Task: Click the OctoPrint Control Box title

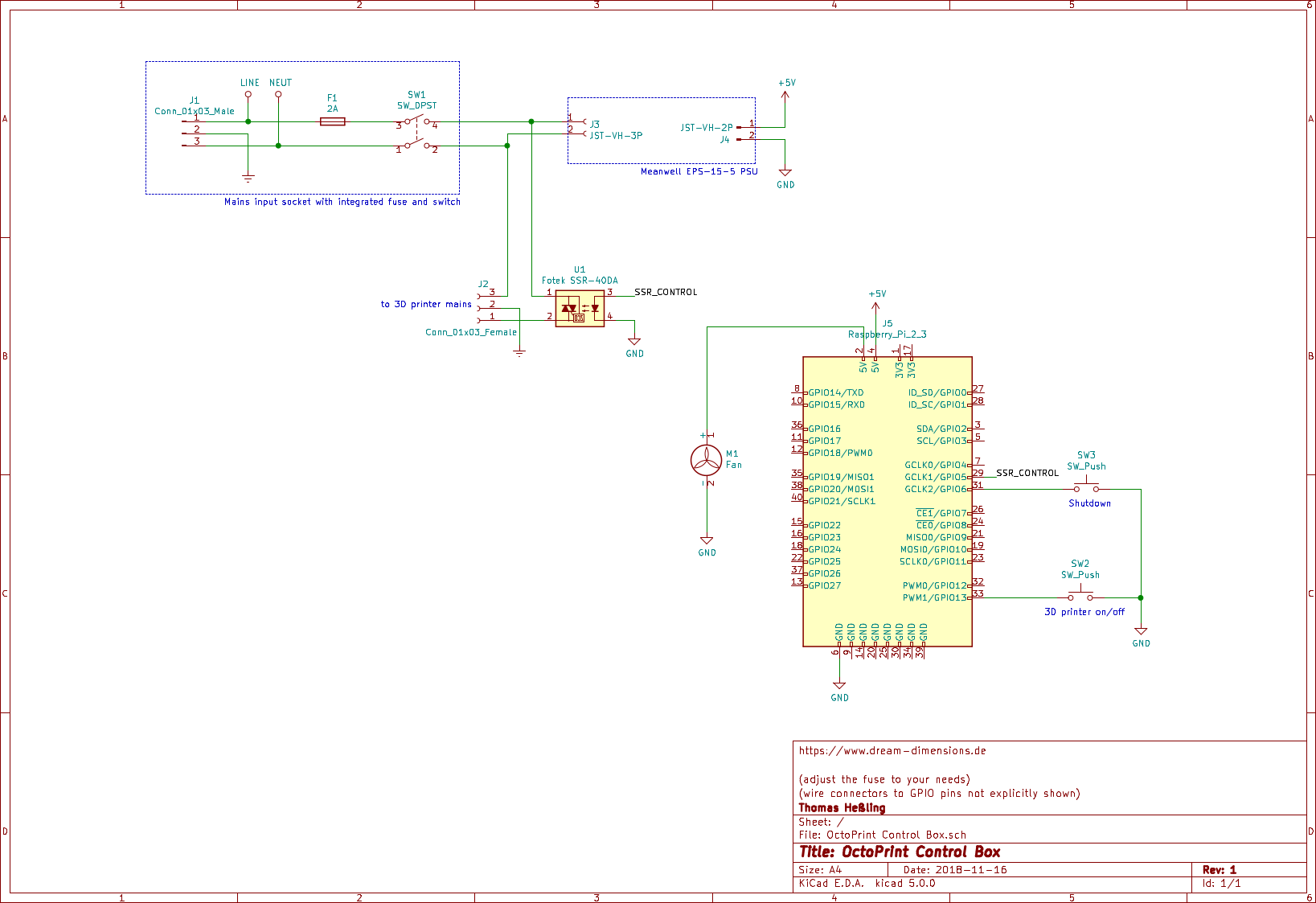Action: tap(900, 852)
